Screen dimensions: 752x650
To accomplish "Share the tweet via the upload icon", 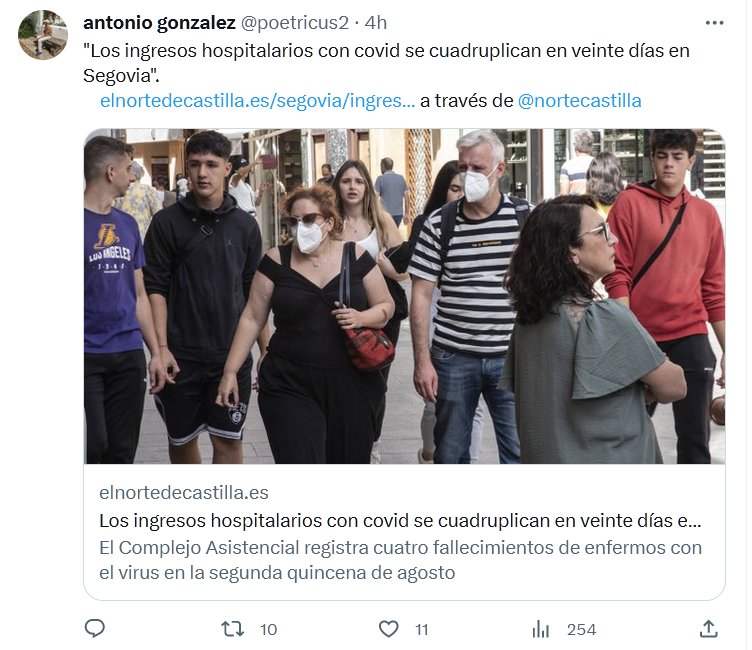I will [x=708, y=628].
